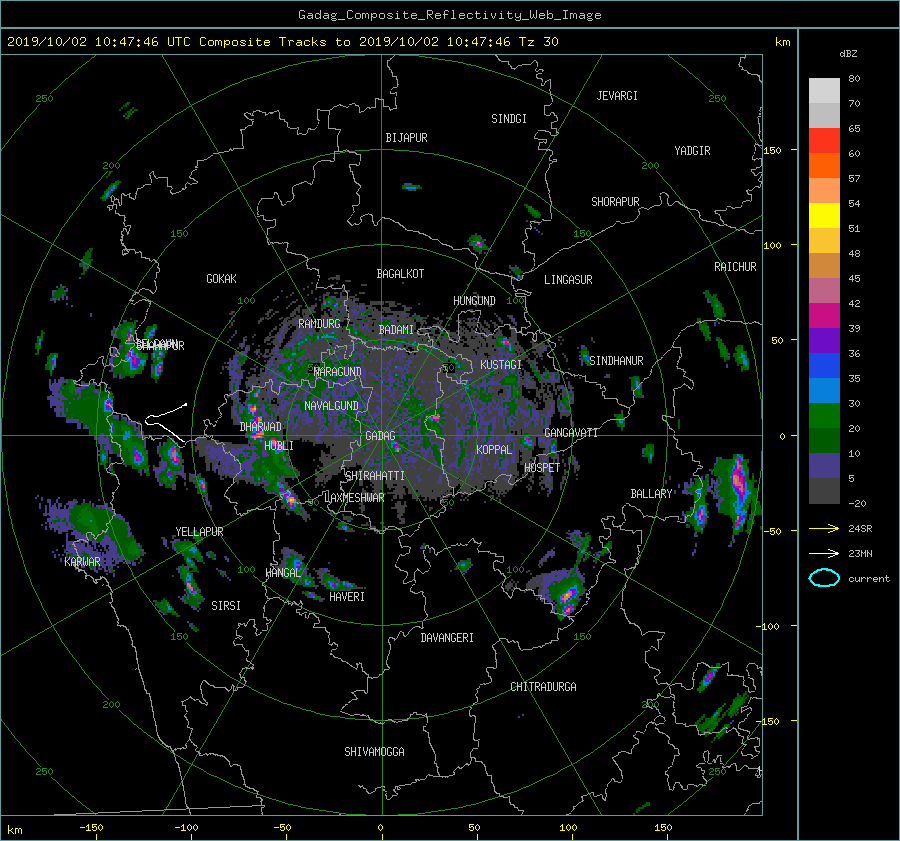Screen dimensions: 900x841
Task: Select the red 60-65 dBZ color band
Action: [824, 140]
